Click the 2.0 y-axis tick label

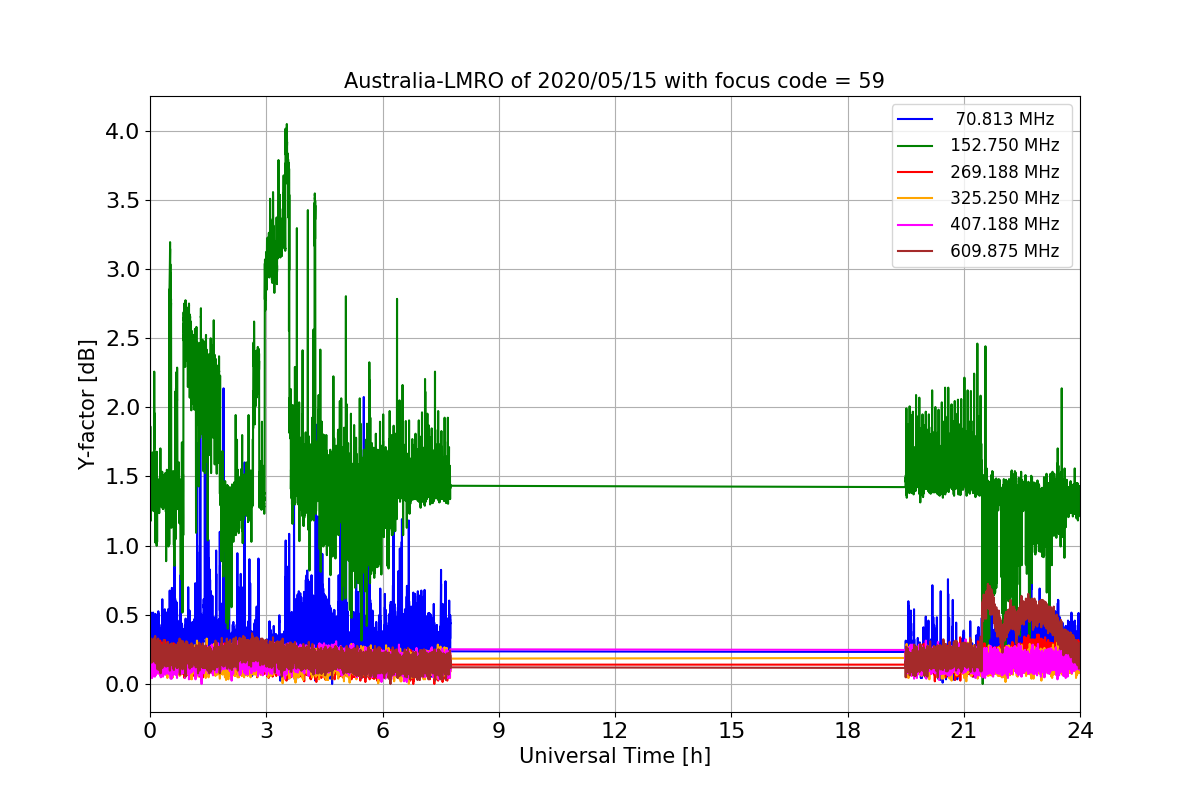coord(124,407)
